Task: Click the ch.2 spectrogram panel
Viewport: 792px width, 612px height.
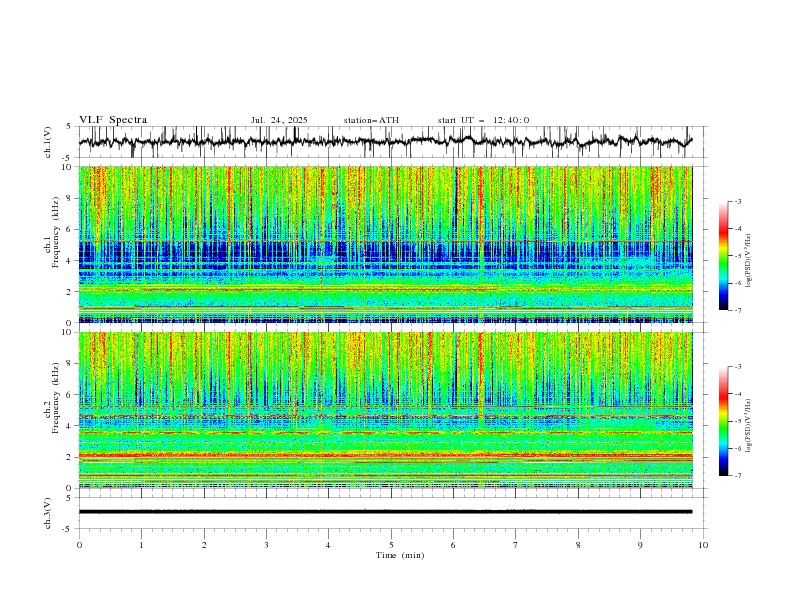Action: [385, 410]
